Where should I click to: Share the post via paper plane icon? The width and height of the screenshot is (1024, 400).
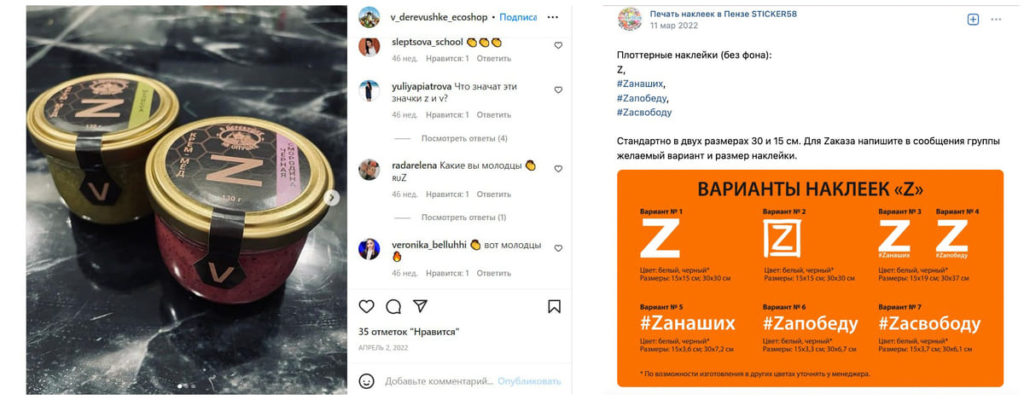pos(420,306)
